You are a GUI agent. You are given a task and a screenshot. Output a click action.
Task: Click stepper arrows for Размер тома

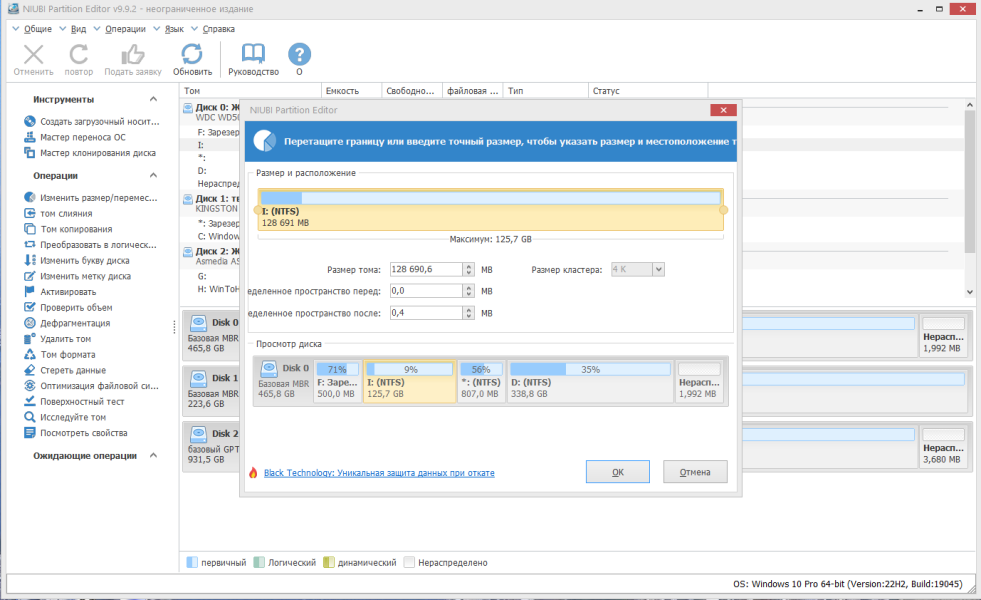click(469, 269)
